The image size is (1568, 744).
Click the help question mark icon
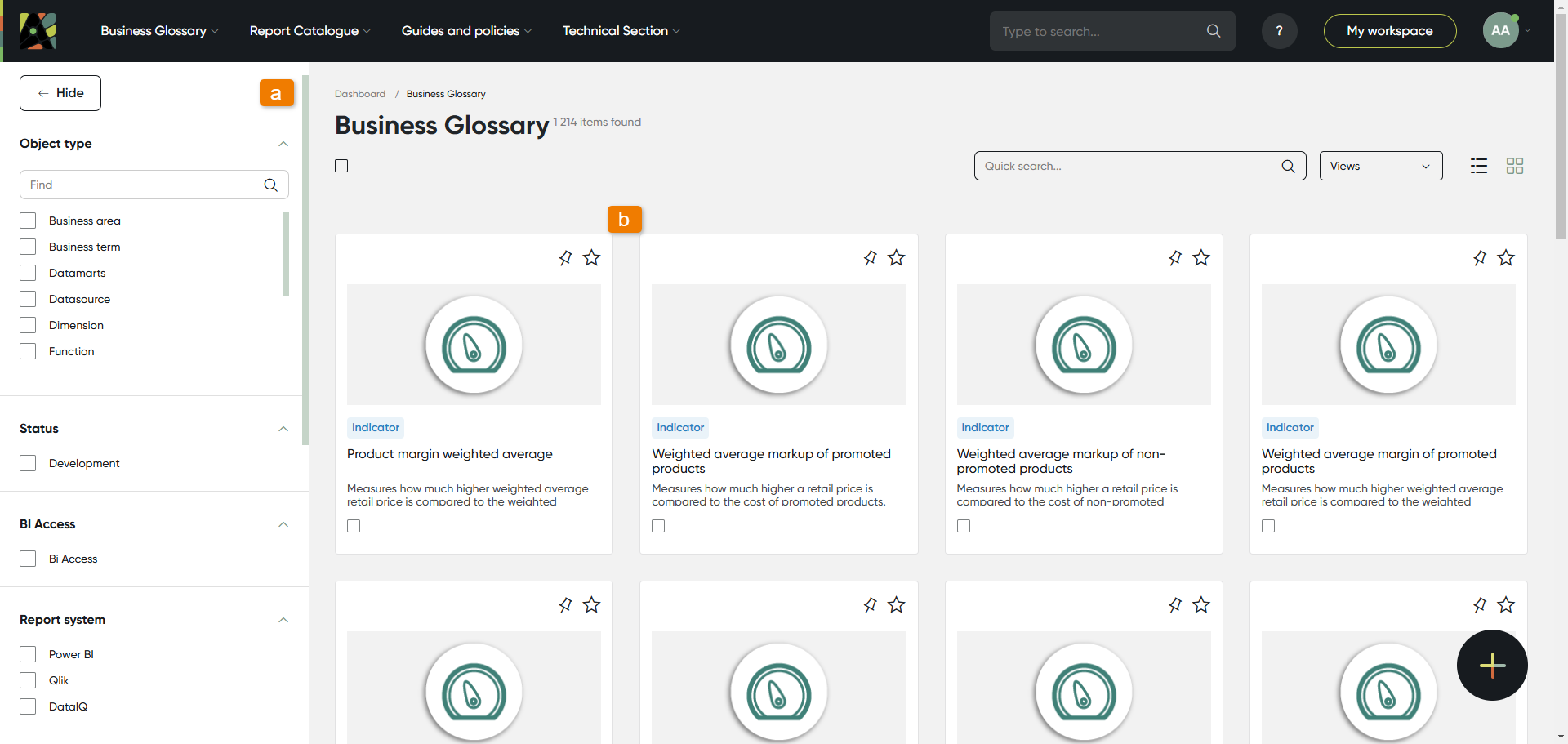coord(1279,31)
